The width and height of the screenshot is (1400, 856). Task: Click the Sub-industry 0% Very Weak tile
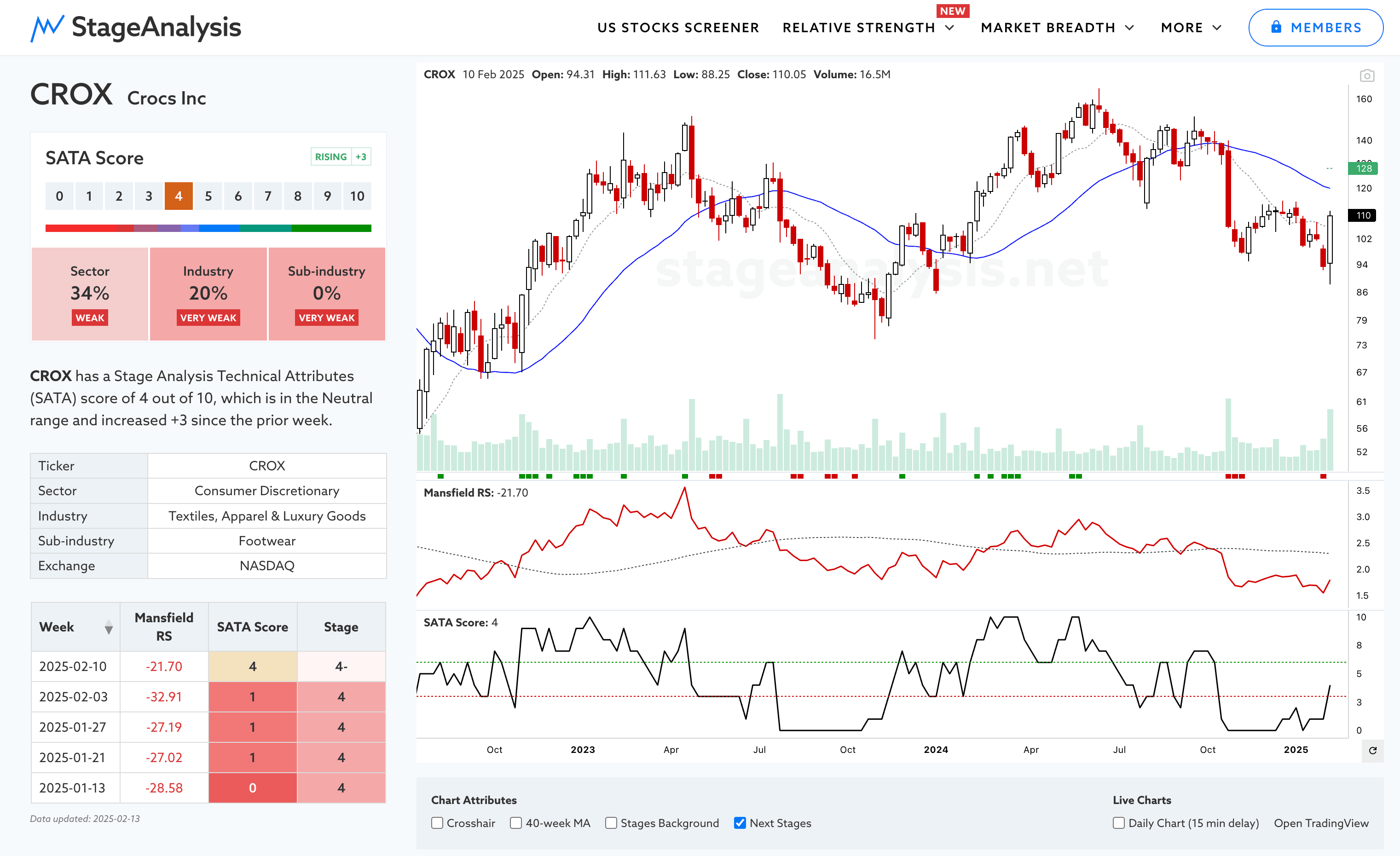(x=327, y=294)
